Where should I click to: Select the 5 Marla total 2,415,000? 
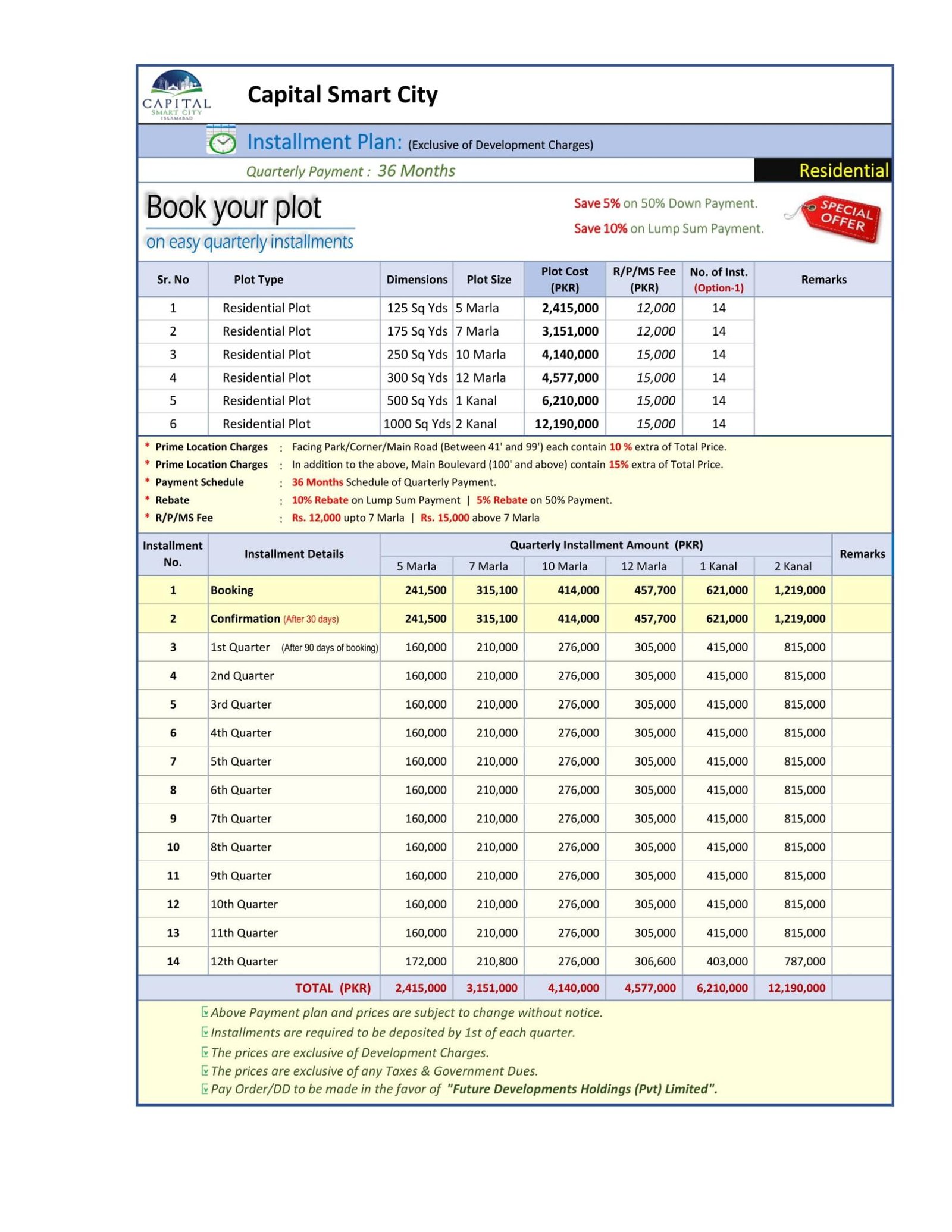pyautogui.click(x=420, y=988)
